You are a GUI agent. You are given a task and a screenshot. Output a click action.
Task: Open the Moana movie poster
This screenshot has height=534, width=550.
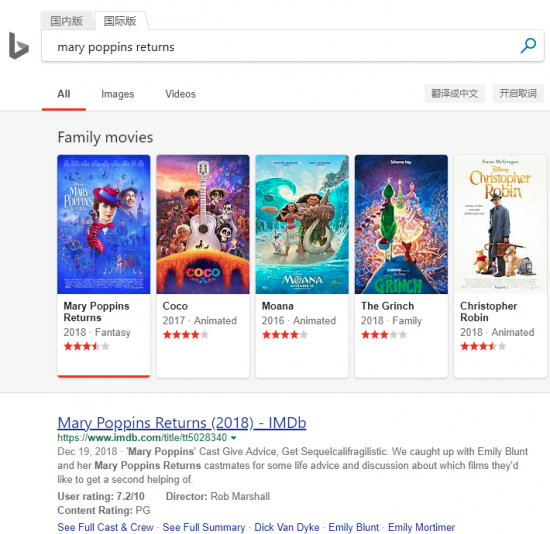click(302, 224)
